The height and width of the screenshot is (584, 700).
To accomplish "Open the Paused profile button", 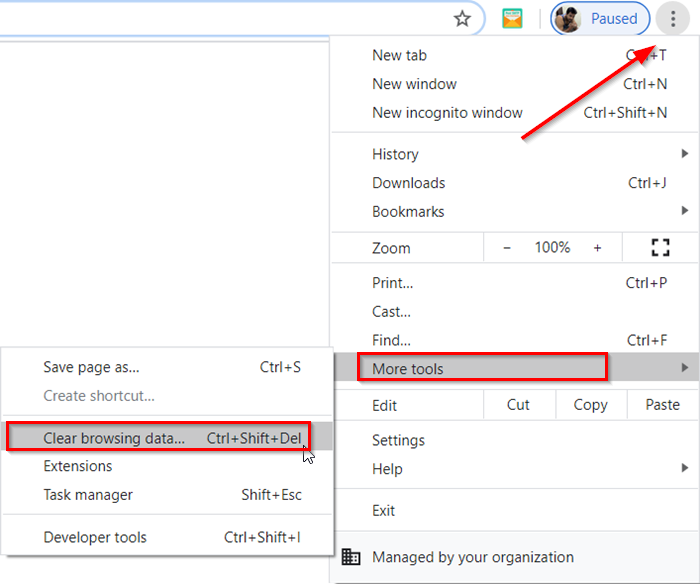I will pos(600,19).
